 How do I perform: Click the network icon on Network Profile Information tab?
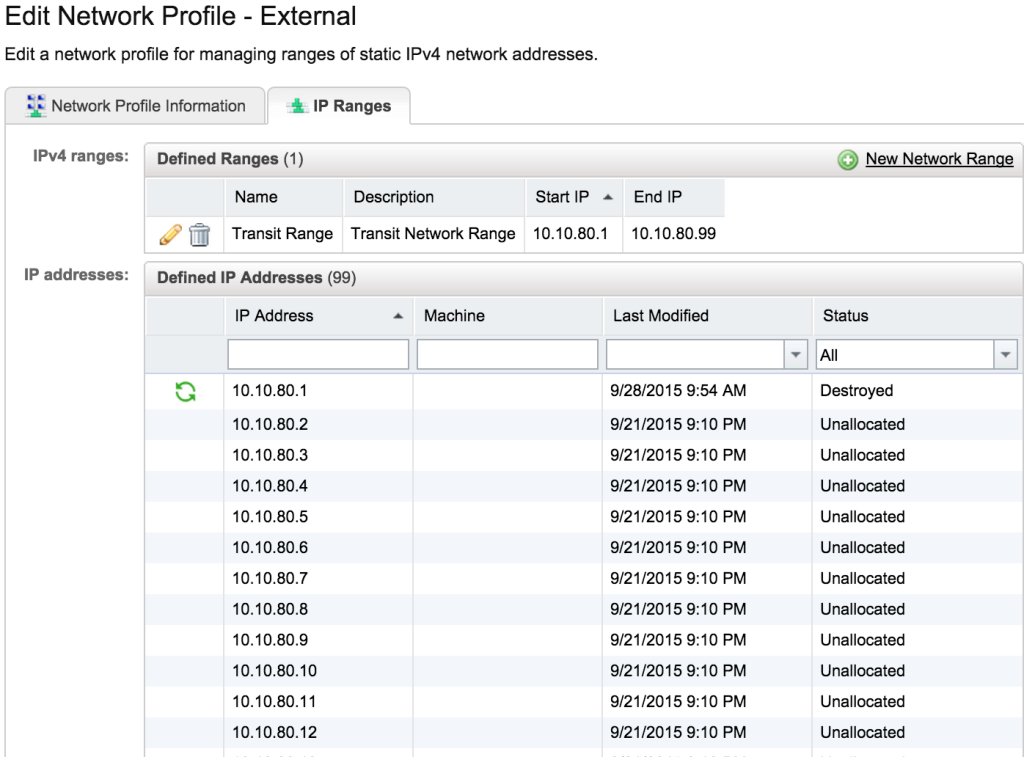[35, 105]
